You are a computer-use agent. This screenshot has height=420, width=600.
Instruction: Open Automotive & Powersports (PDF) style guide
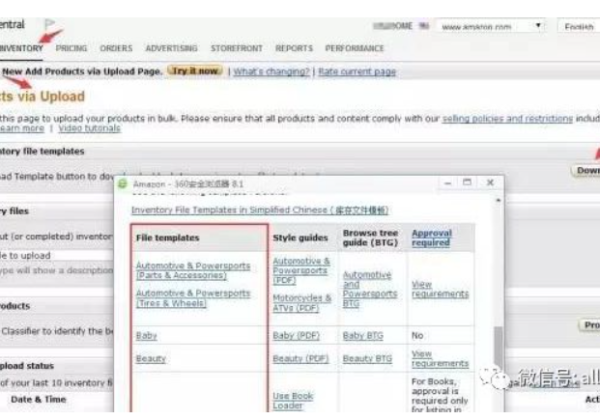301,270
